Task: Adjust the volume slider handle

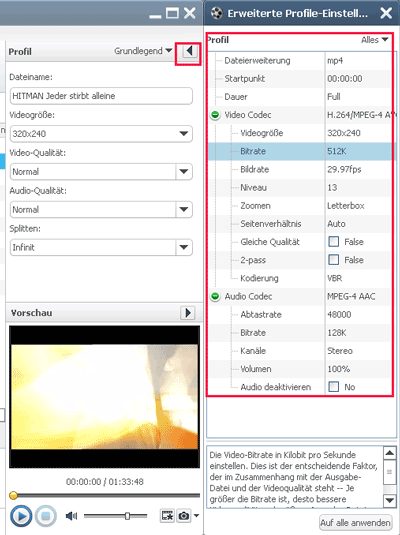Action: 127,516
